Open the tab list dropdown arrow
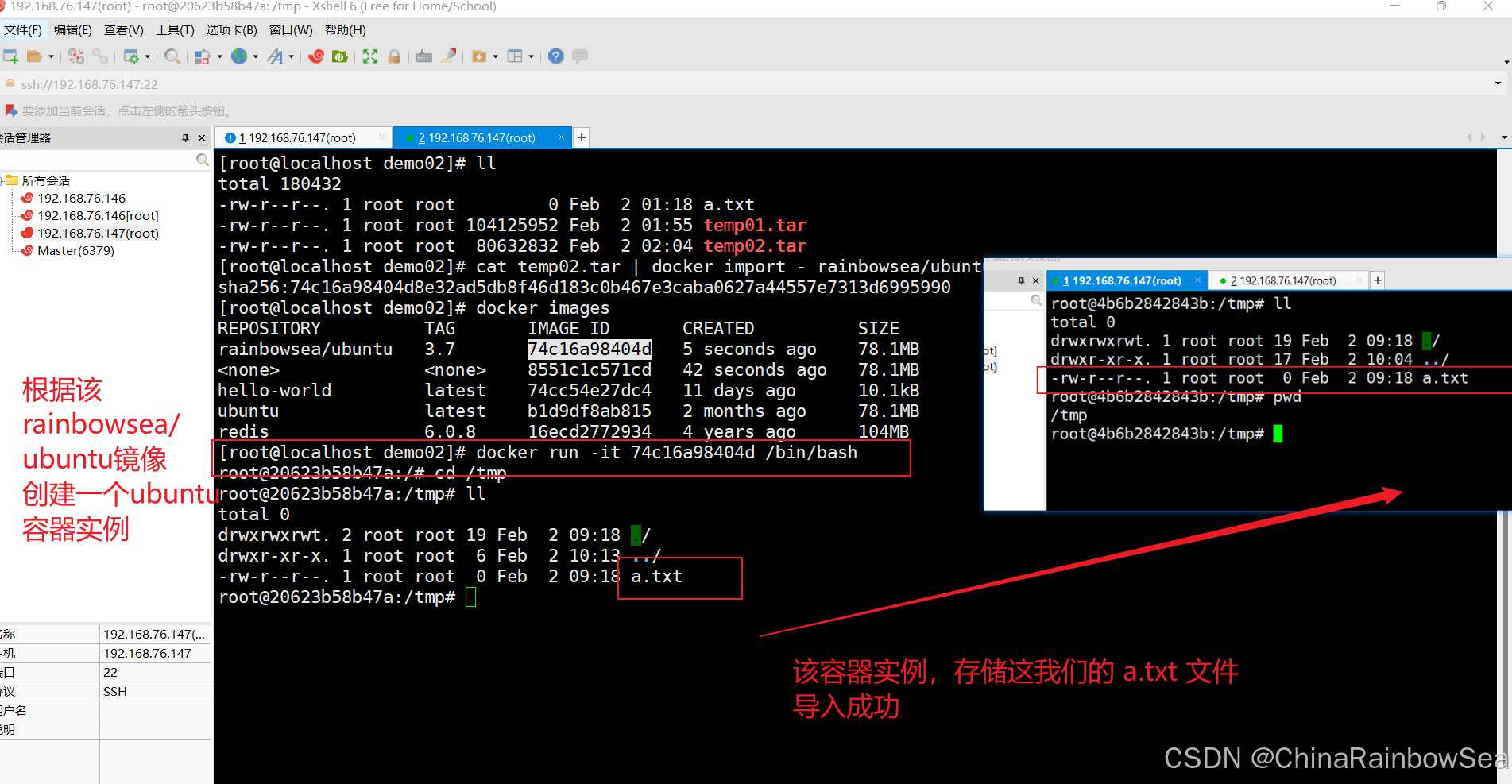1512x784 pixels. coord(1504,137)
